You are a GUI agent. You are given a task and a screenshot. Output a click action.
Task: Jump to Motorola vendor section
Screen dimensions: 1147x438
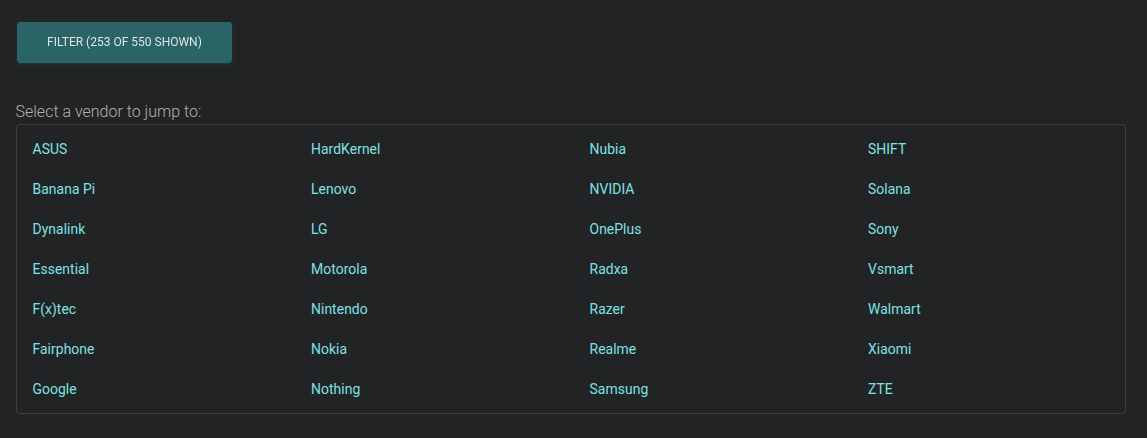(339, 269)
